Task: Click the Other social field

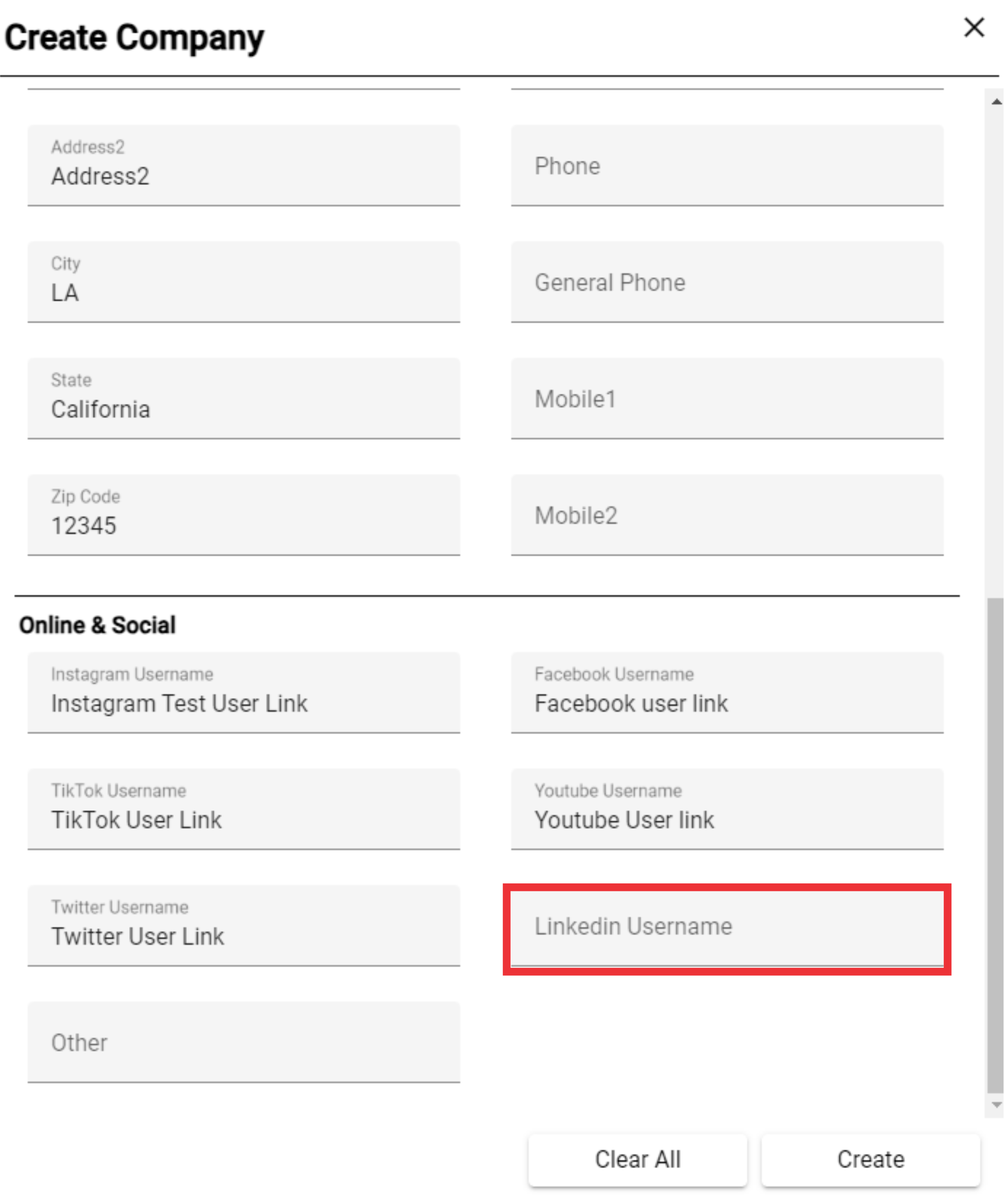Action: click(244, 1042)
